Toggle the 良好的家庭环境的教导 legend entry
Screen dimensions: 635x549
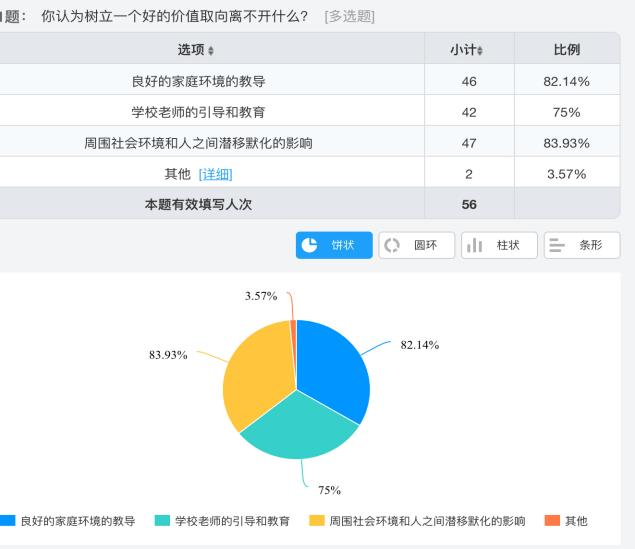click(x=70, y=521)
